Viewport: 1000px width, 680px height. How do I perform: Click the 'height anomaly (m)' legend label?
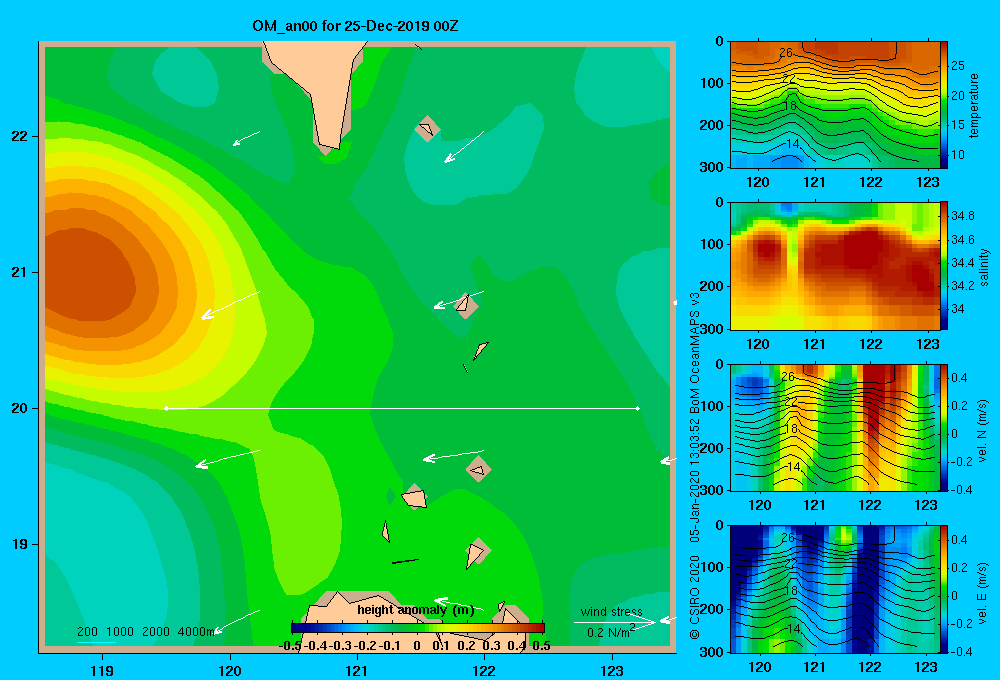tap(416, 610)
